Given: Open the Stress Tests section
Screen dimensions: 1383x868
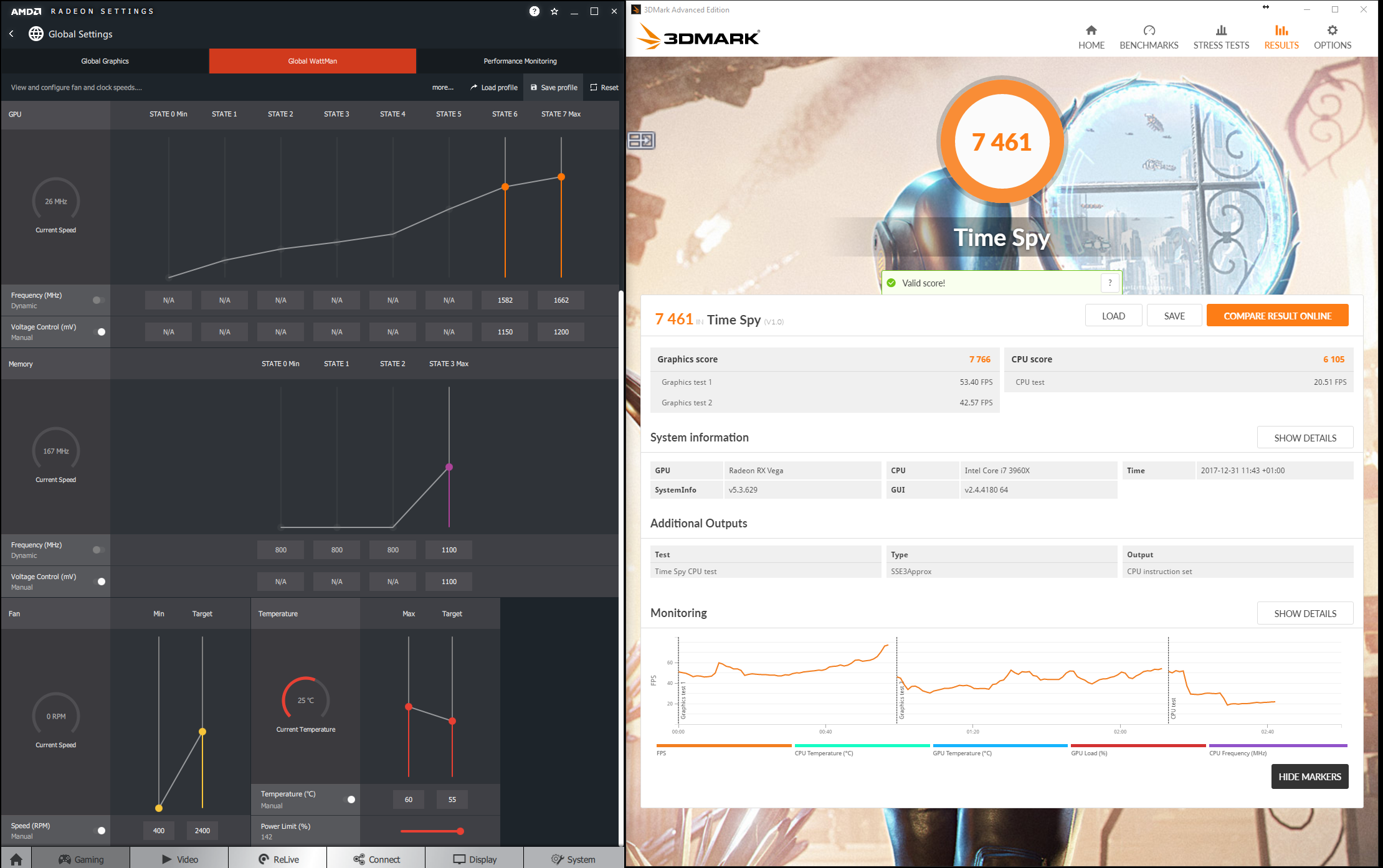Looking at the screenshot, I should pyautogui.click(x=1220, y=37).
